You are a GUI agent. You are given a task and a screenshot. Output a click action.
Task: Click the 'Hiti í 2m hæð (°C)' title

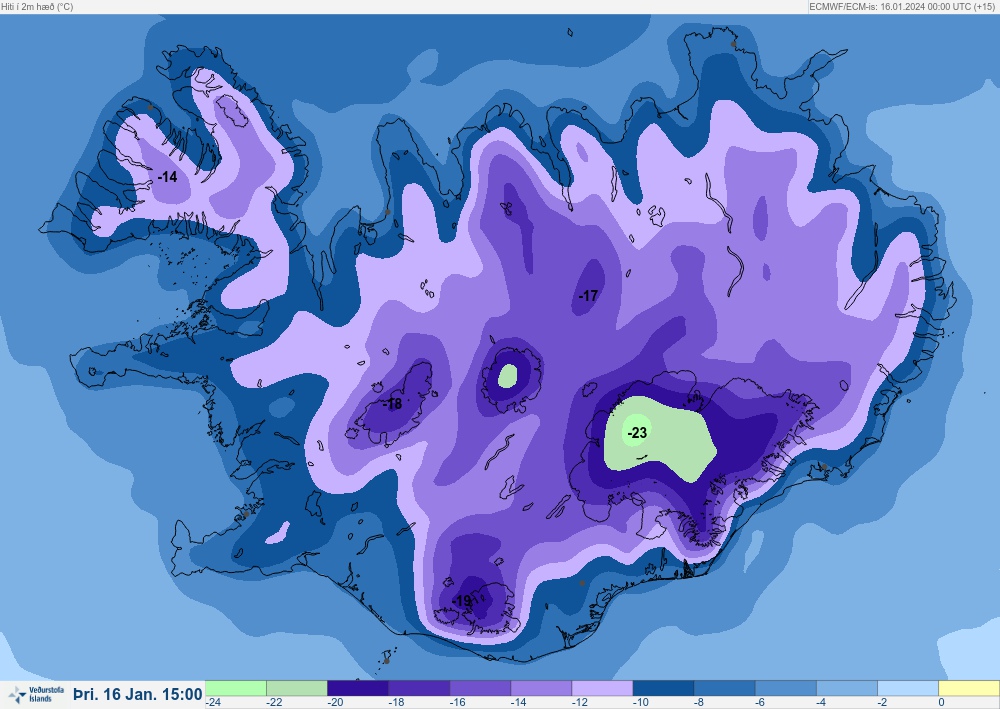(37, 6)
